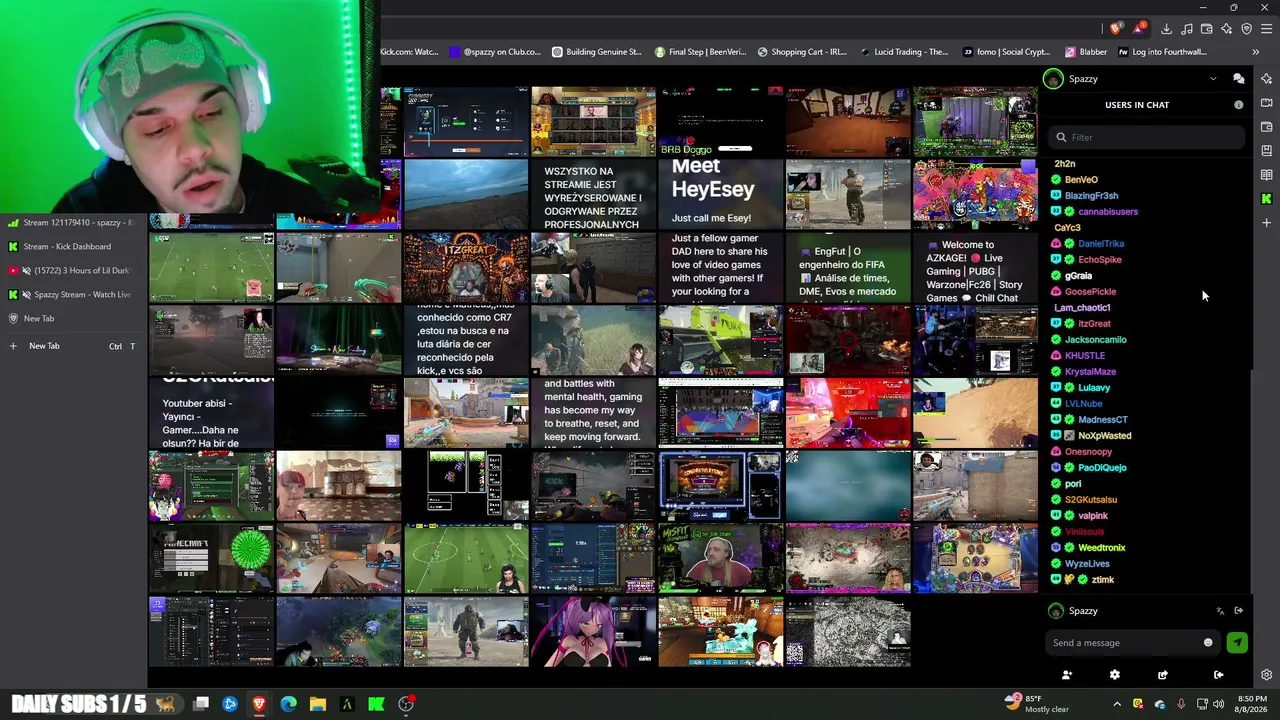This screenshot has height=720, width=1280.
Task: Open the music playlist icon in toolbar
Action: [1187, 29]
